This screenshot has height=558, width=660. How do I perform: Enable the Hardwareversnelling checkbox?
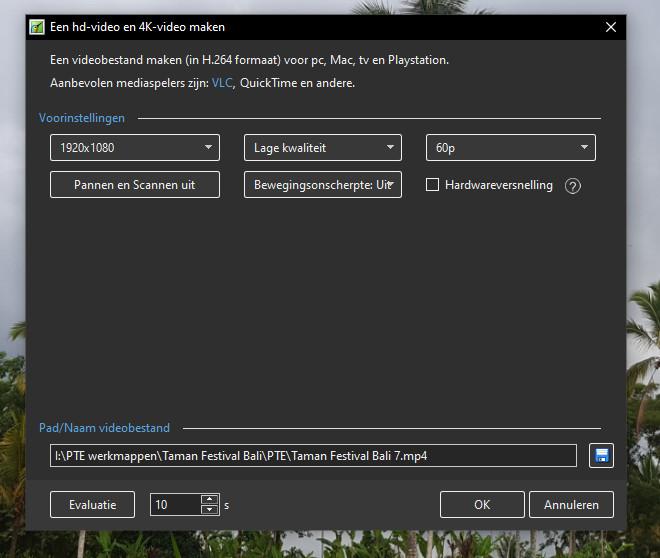point(433,185)
